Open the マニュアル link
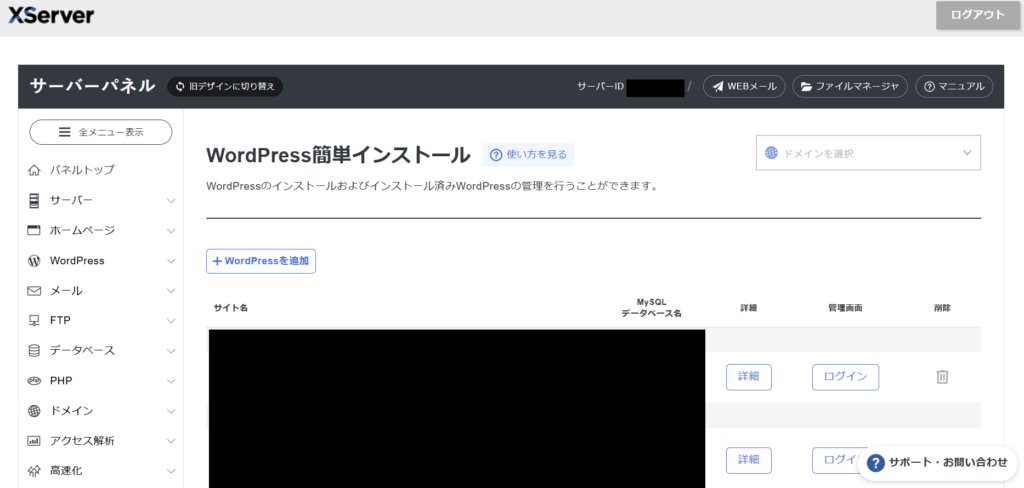Image resolution: width=1024 pixels, height=488 pixels. click(954, 86)
